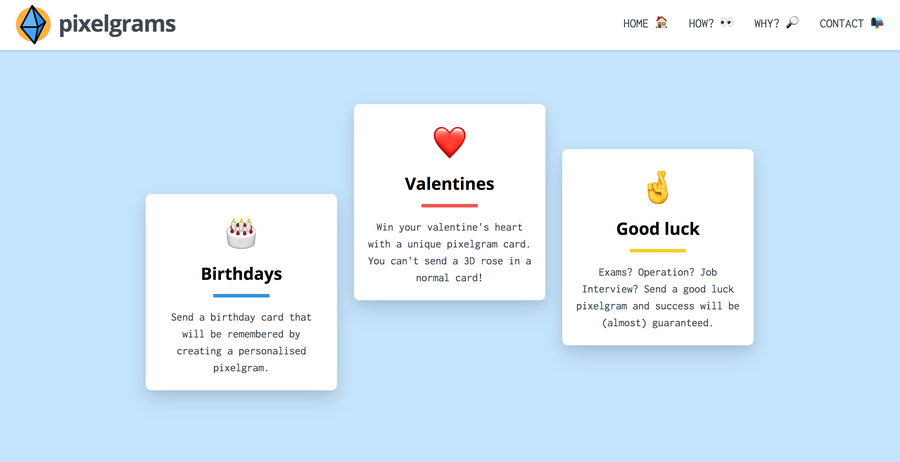Select the Birthdays card heading
The height and width of the screenshot is (462, 900).
(241, 274)
